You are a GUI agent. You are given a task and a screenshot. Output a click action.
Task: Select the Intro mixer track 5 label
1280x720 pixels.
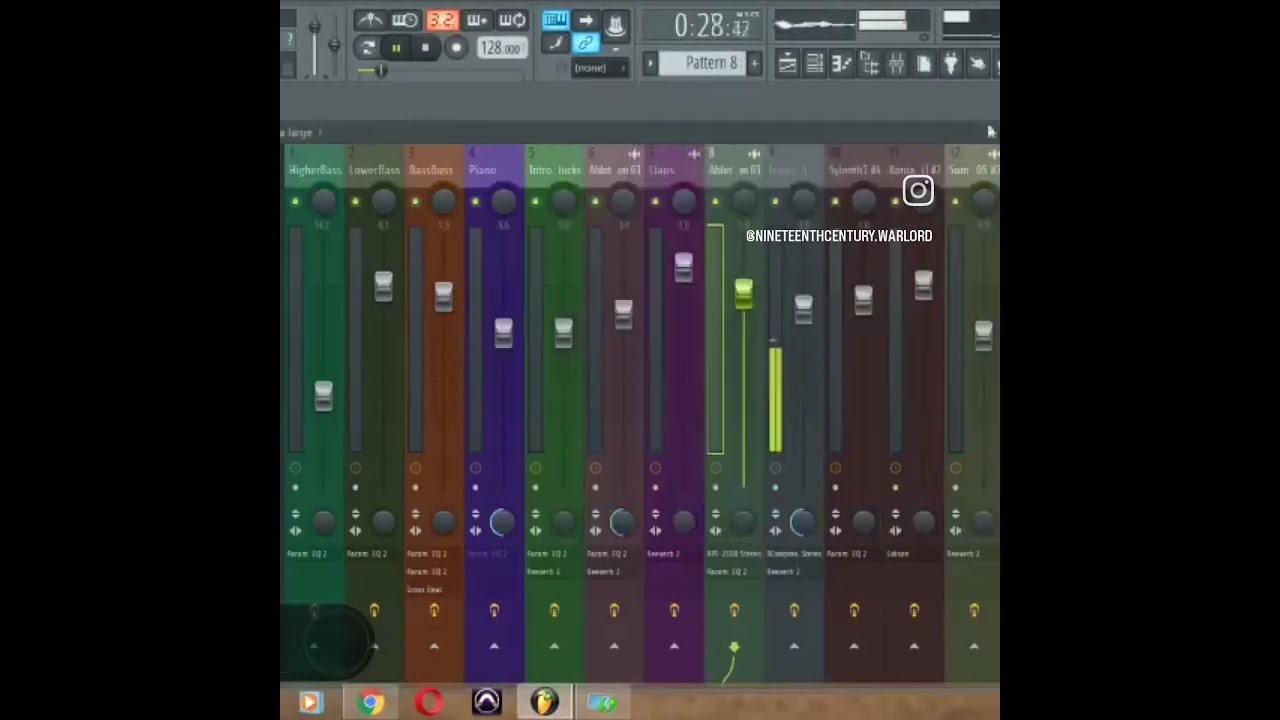[x=554, y=170]
